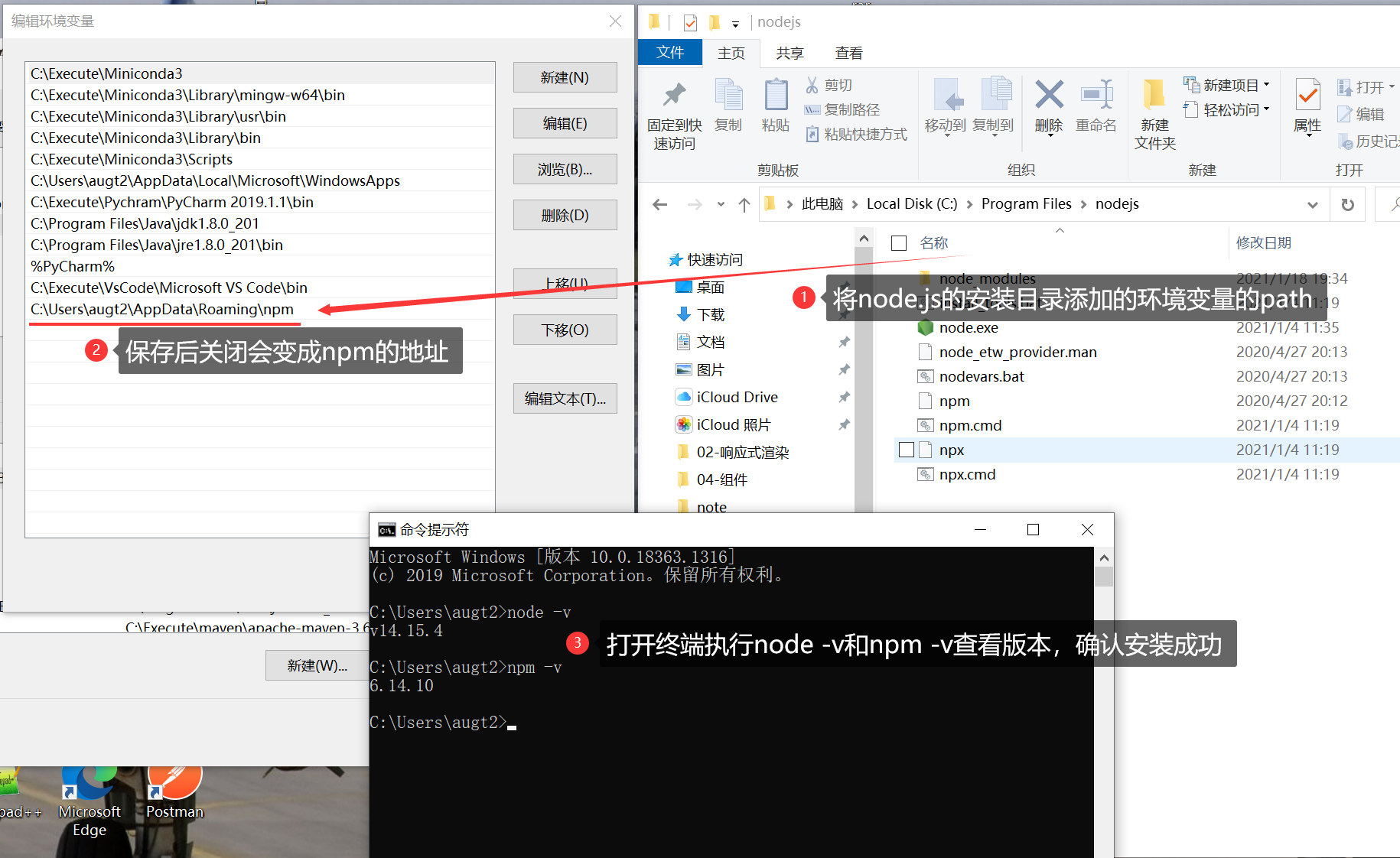Click the Properties checkmark icon

pos(1307,96)
